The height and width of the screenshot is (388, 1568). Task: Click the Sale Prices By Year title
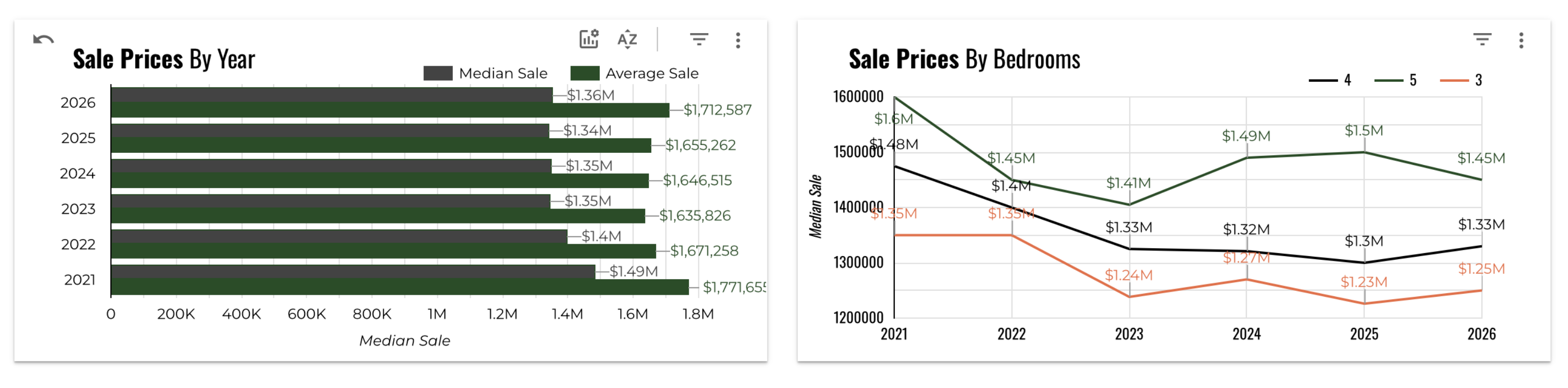(164, 60)
